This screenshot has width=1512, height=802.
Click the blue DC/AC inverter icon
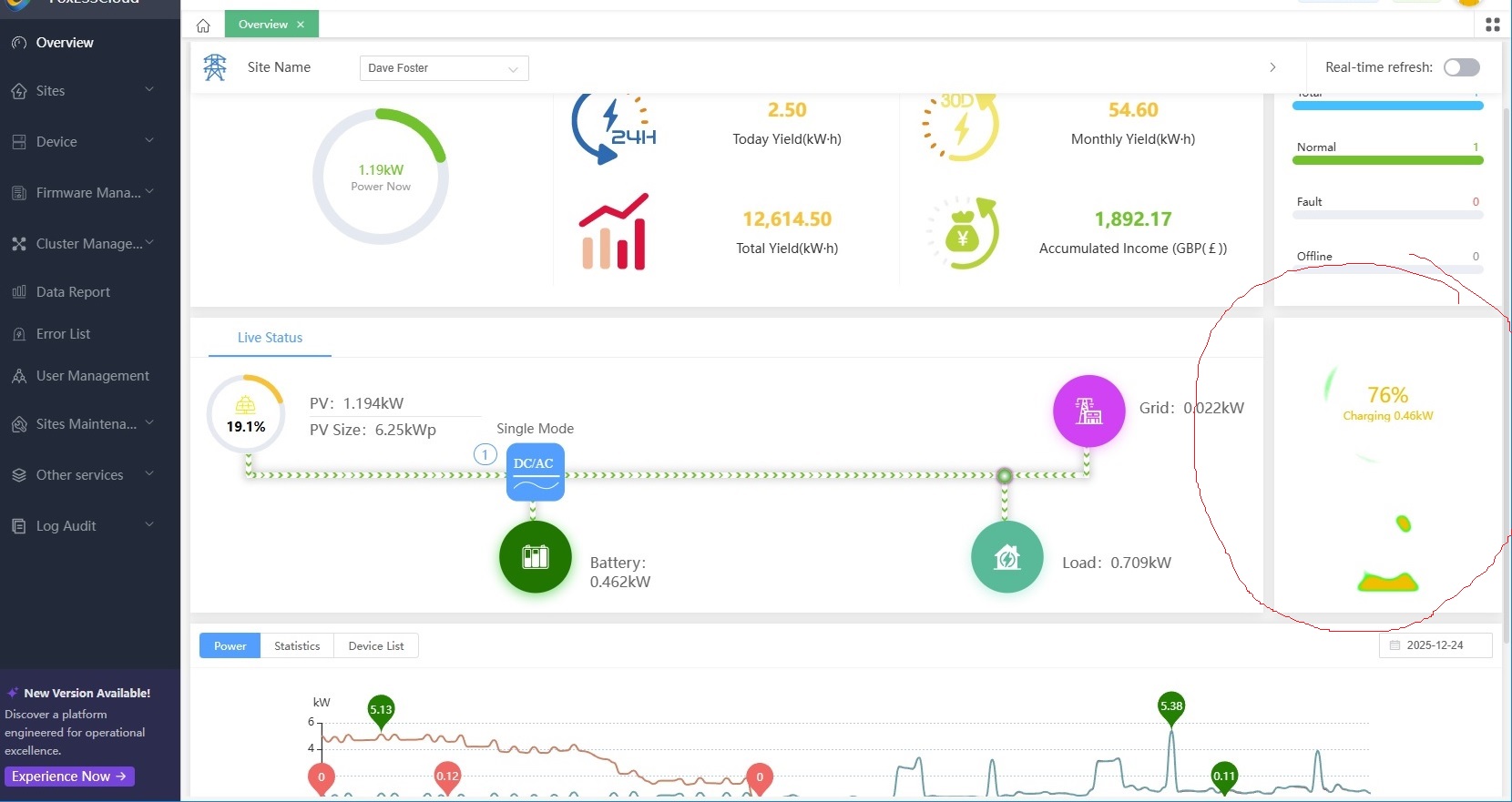coord(535,472)
